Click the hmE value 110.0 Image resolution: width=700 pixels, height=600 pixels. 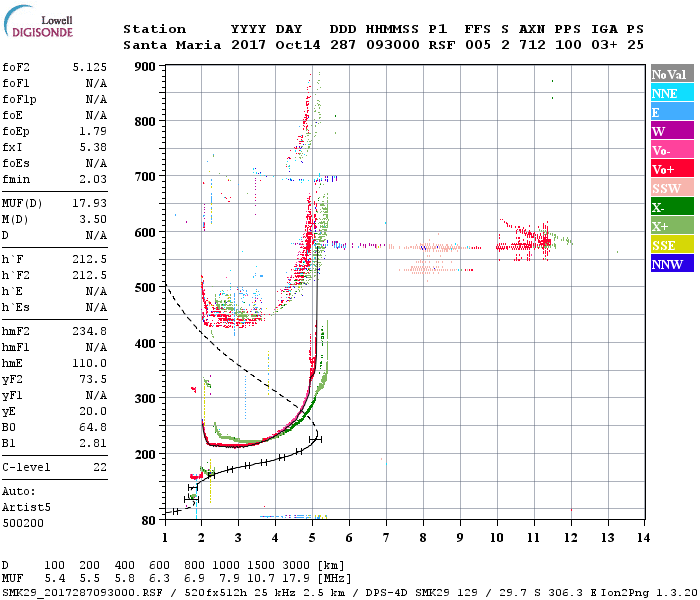coord(89,363)
